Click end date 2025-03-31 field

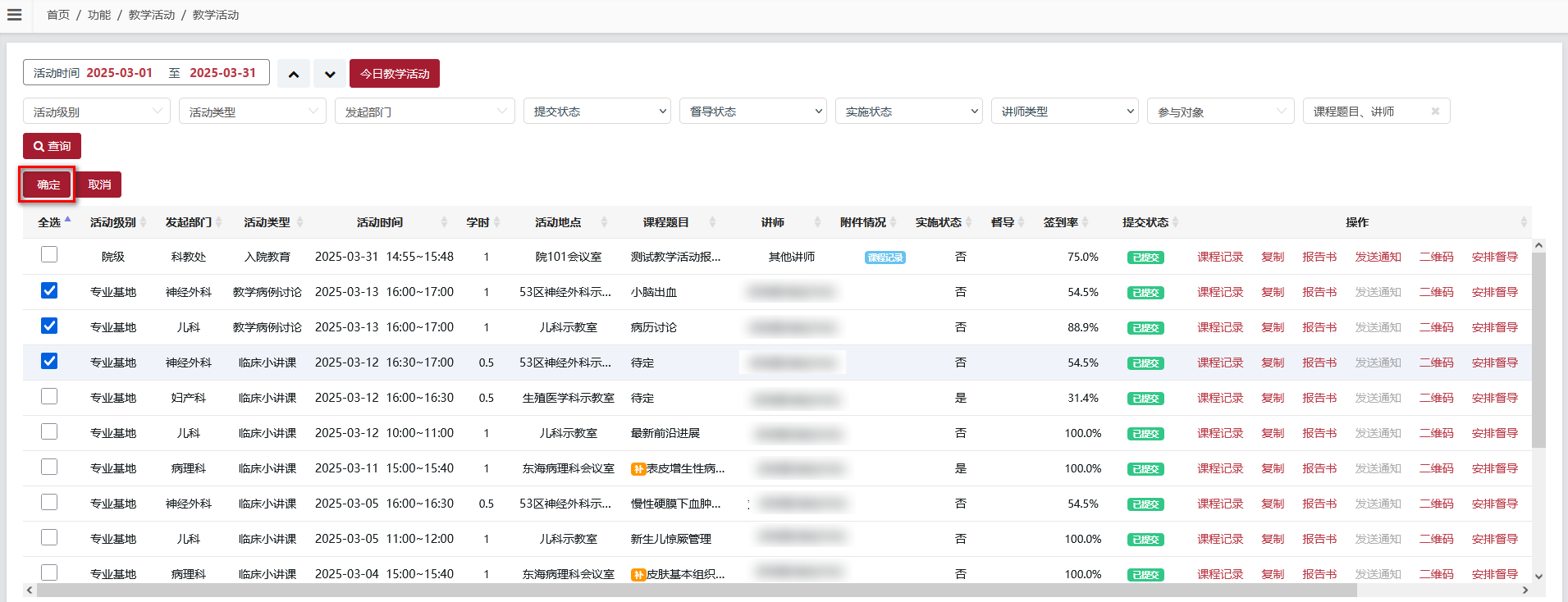click(x=223, y=73)
